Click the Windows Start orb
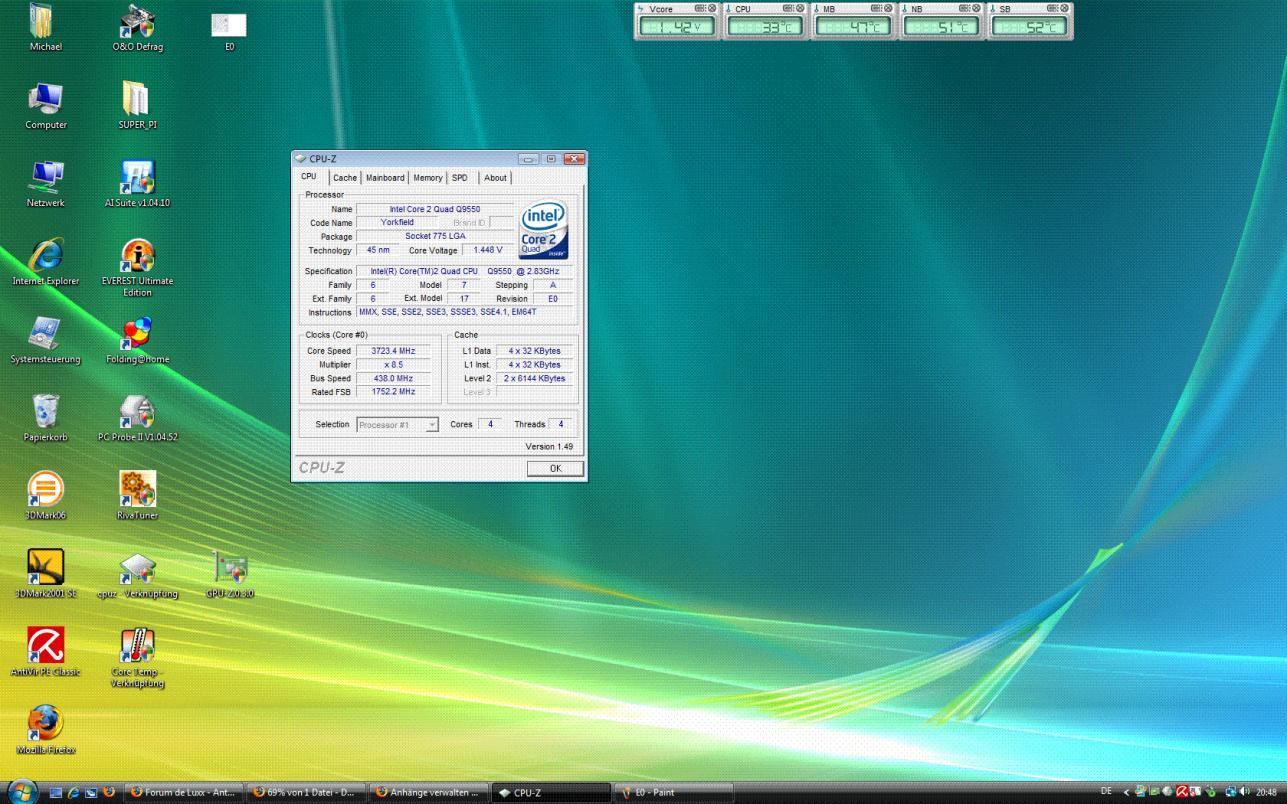The width and height of the screenshot is (1287, 804). 23,791
